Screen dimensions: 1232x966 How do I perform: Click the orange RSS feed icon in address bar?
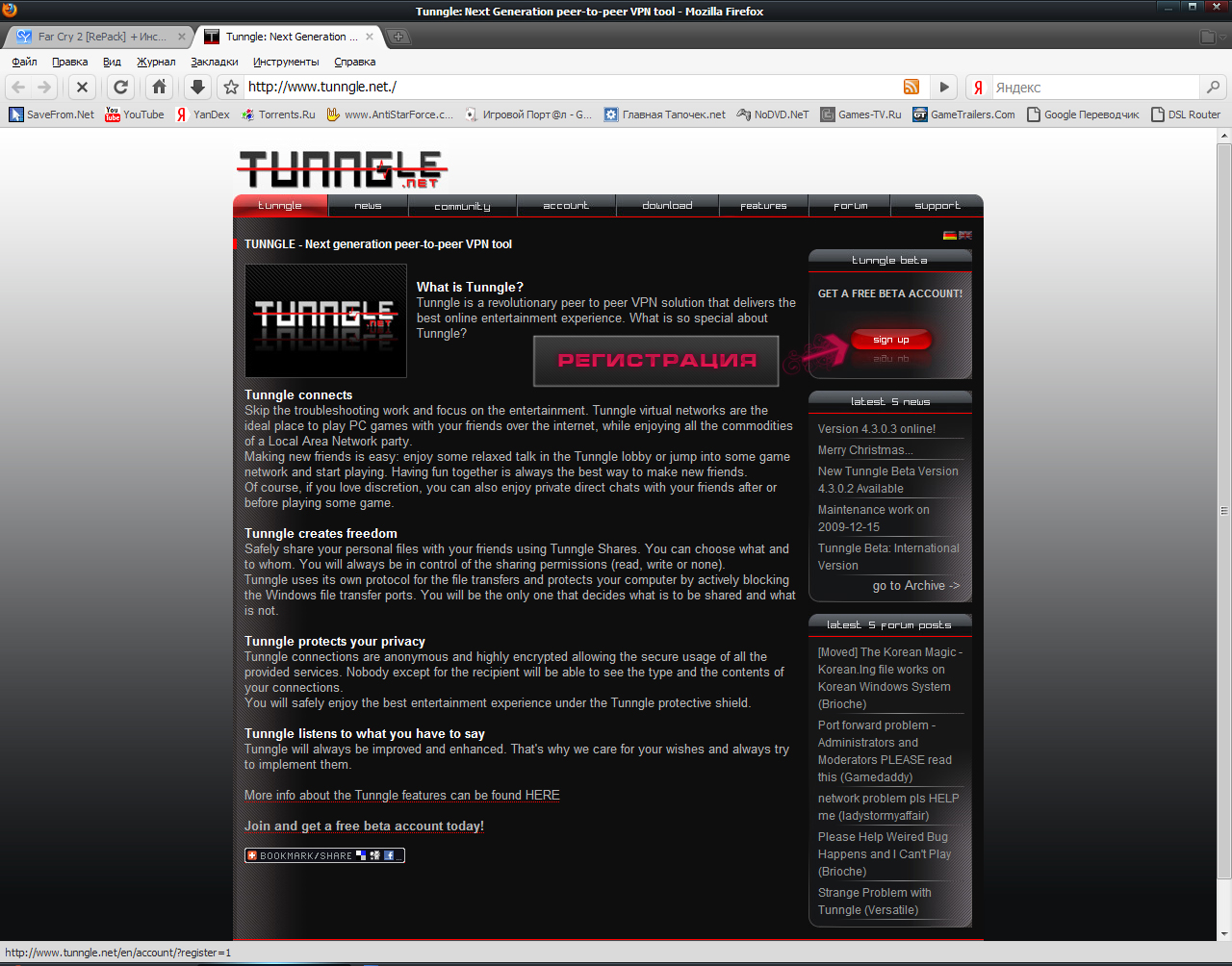pos(911,87)
